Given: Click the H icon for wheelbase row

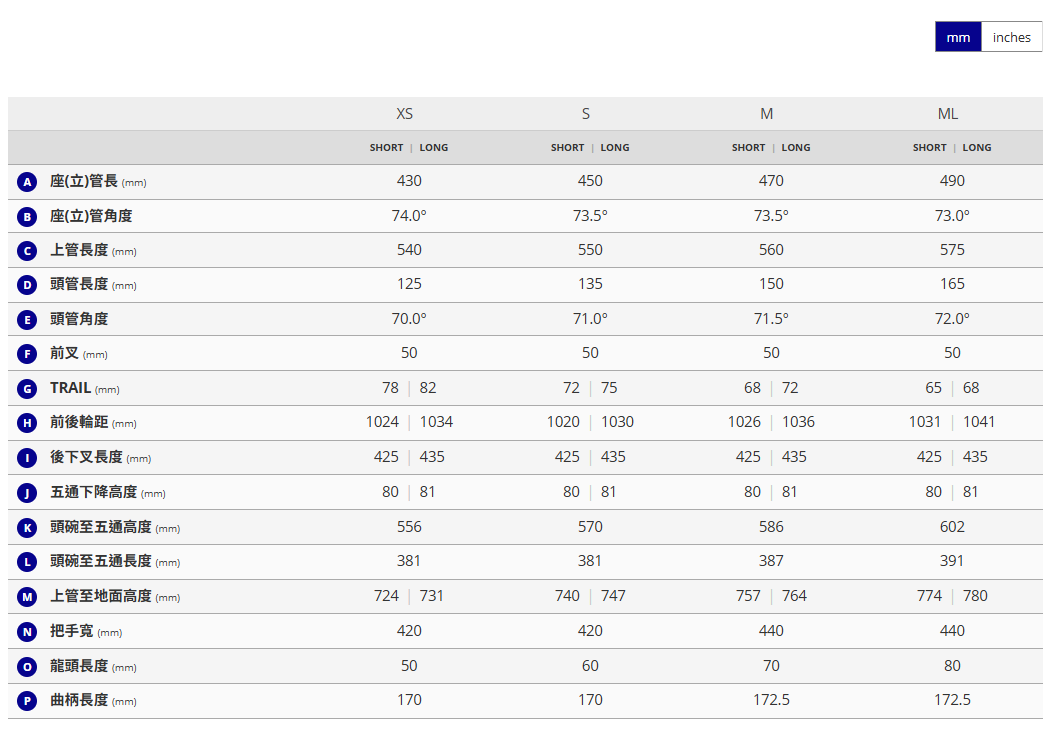Looking at the screenshot, I should [27, 423].
